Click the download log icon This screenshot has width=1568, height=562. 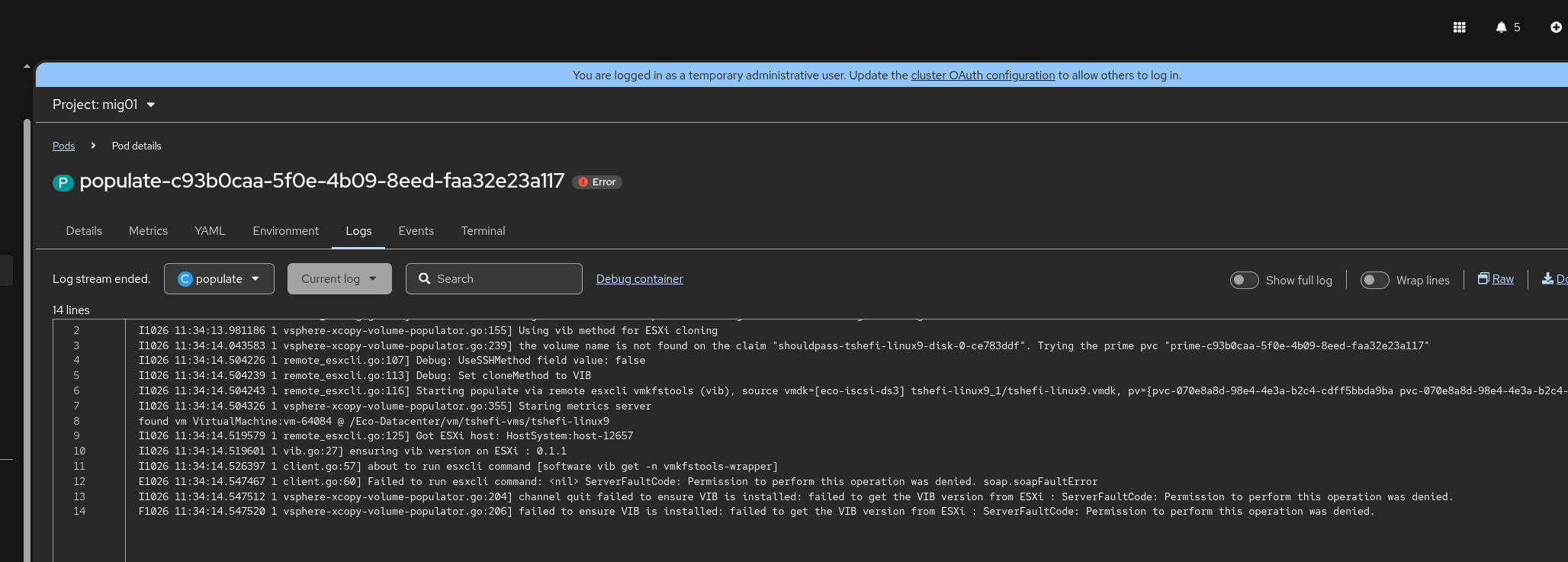pos(1547,278)
